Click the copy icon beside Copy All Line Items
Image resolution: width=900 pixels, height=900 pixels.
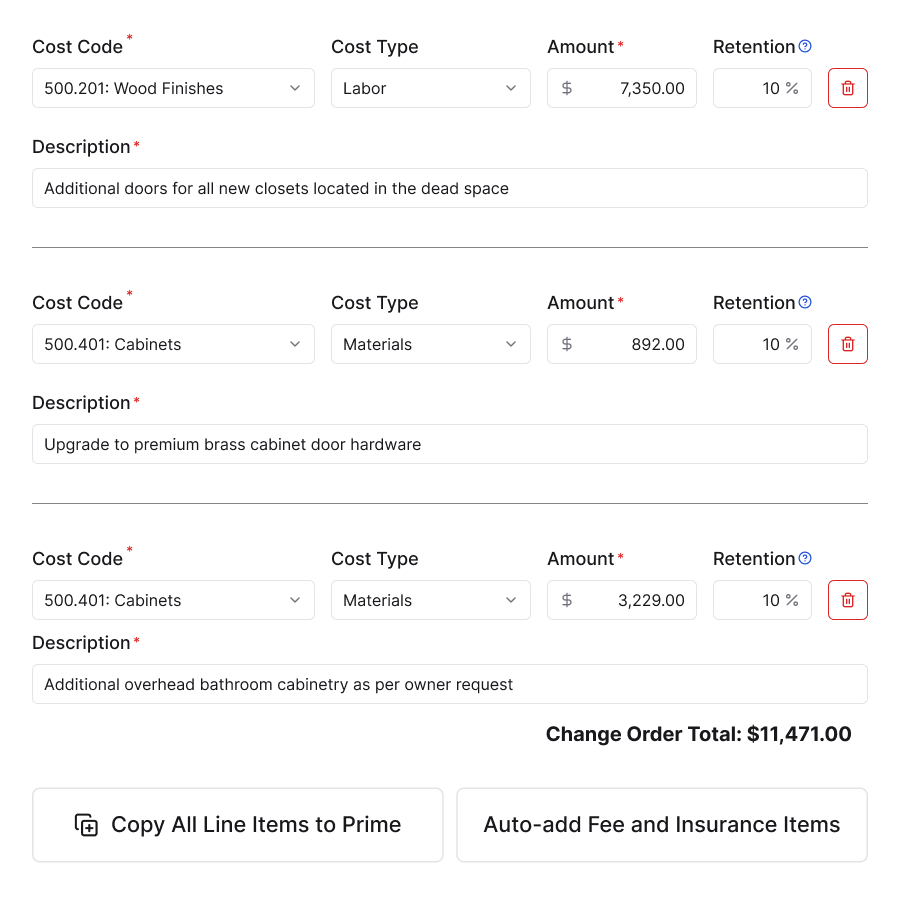point(86,825)
